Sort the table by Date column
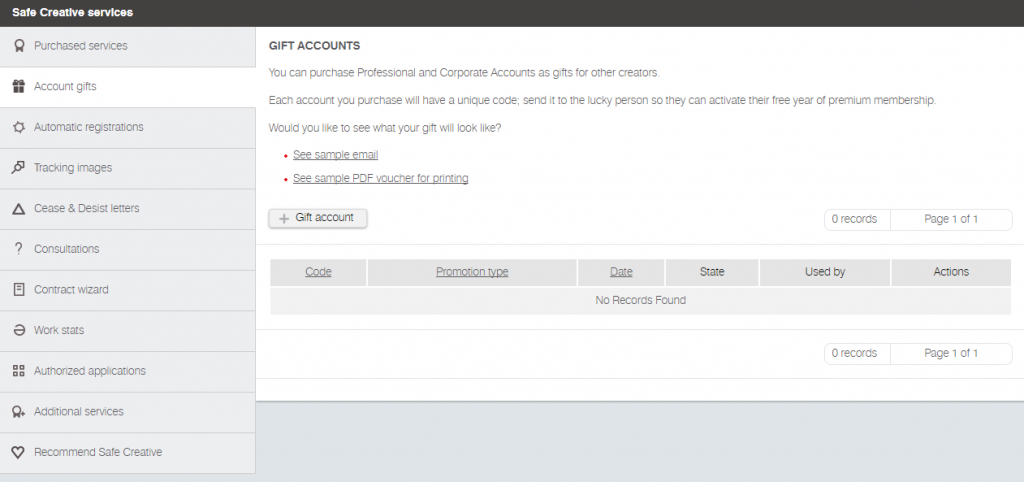Viewport: 1024px width, 482px height. 621,272
